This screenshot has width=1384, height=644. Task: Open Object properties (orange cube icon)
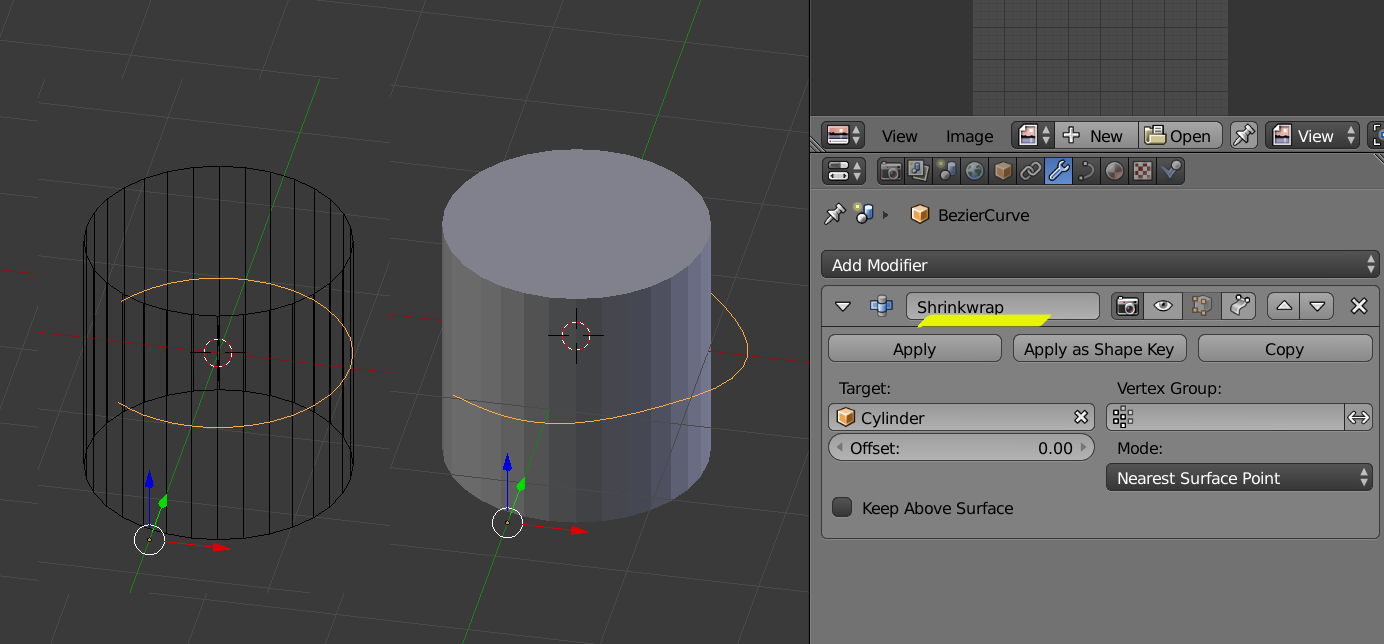1003,171
